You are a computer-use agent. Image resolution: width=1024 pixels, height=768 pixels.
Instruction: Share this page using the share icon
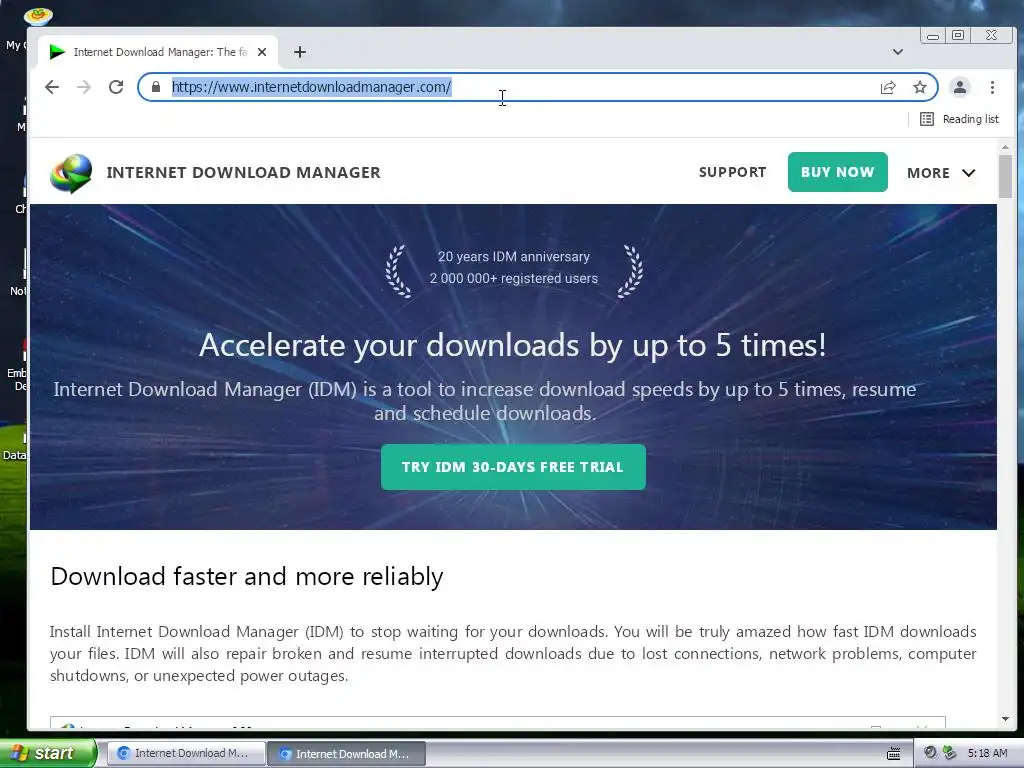(888, 88)
